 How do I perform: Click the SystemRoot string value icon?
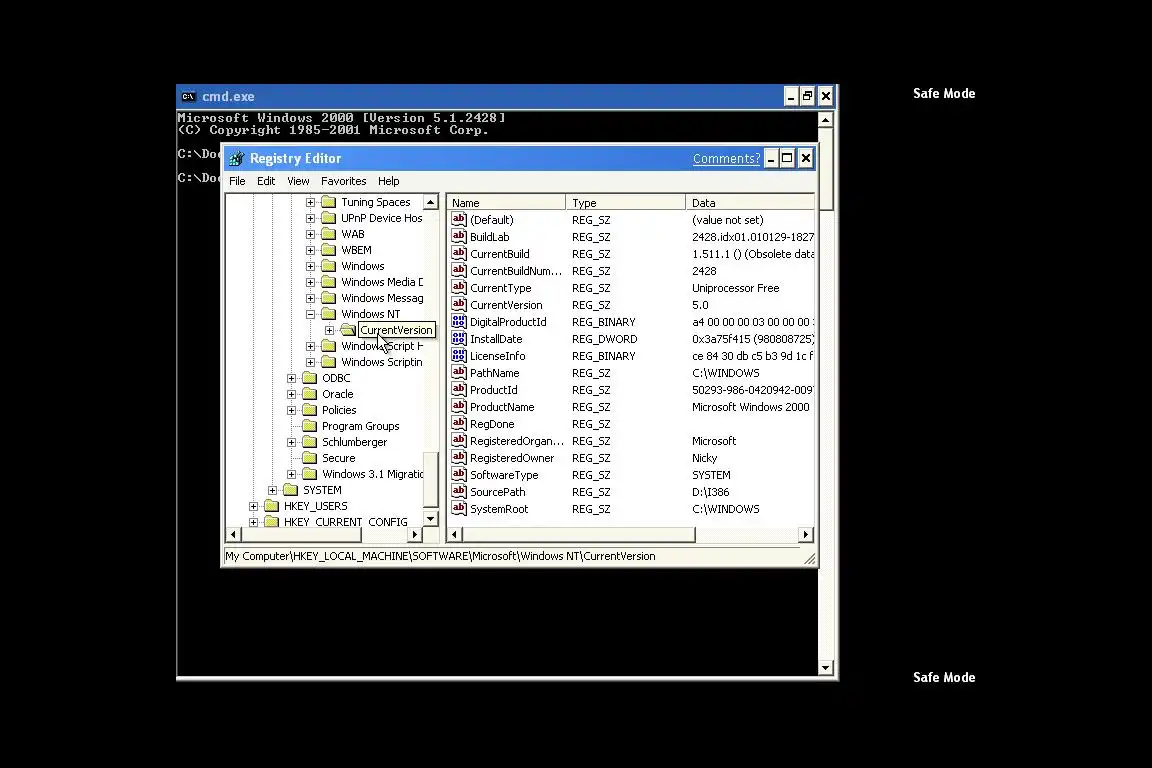pos(459,508)
